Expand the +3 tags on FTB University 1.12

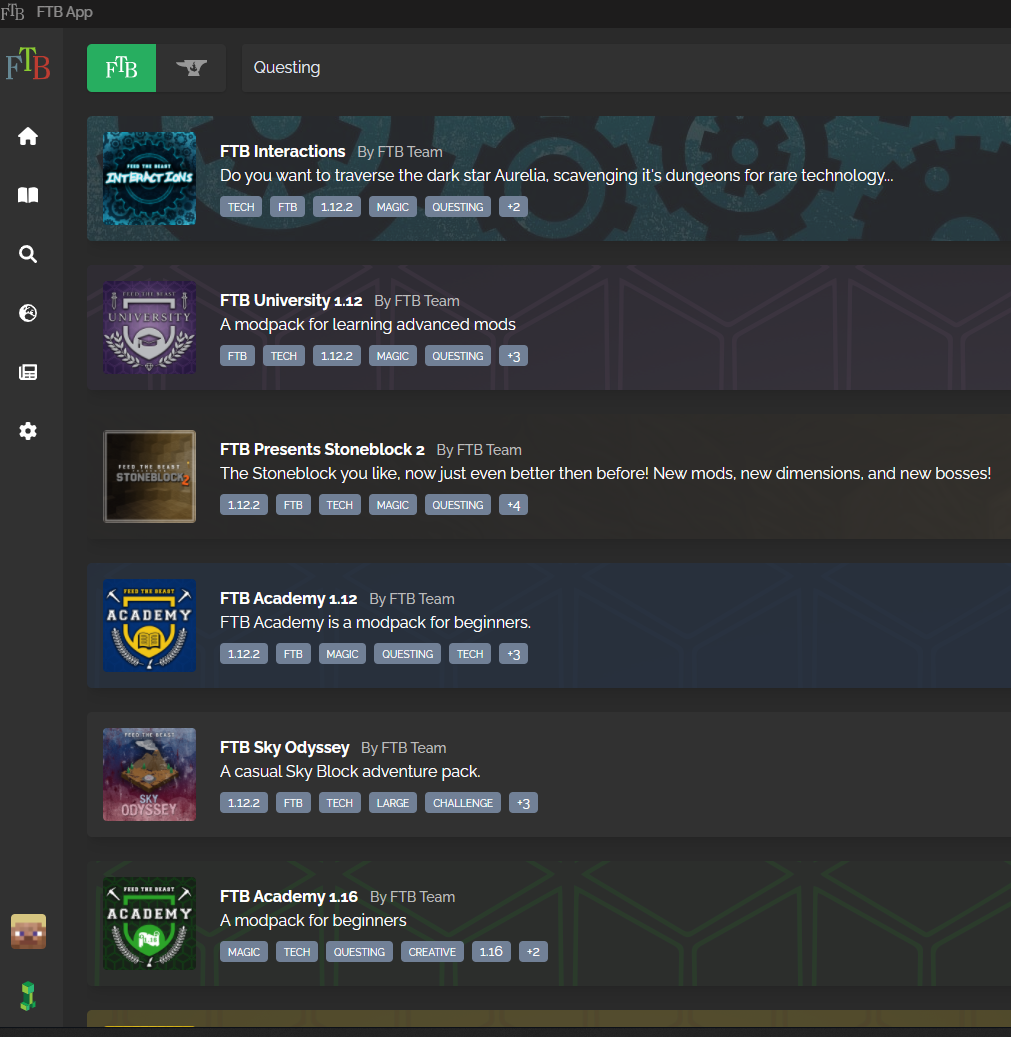pos(513,355)
